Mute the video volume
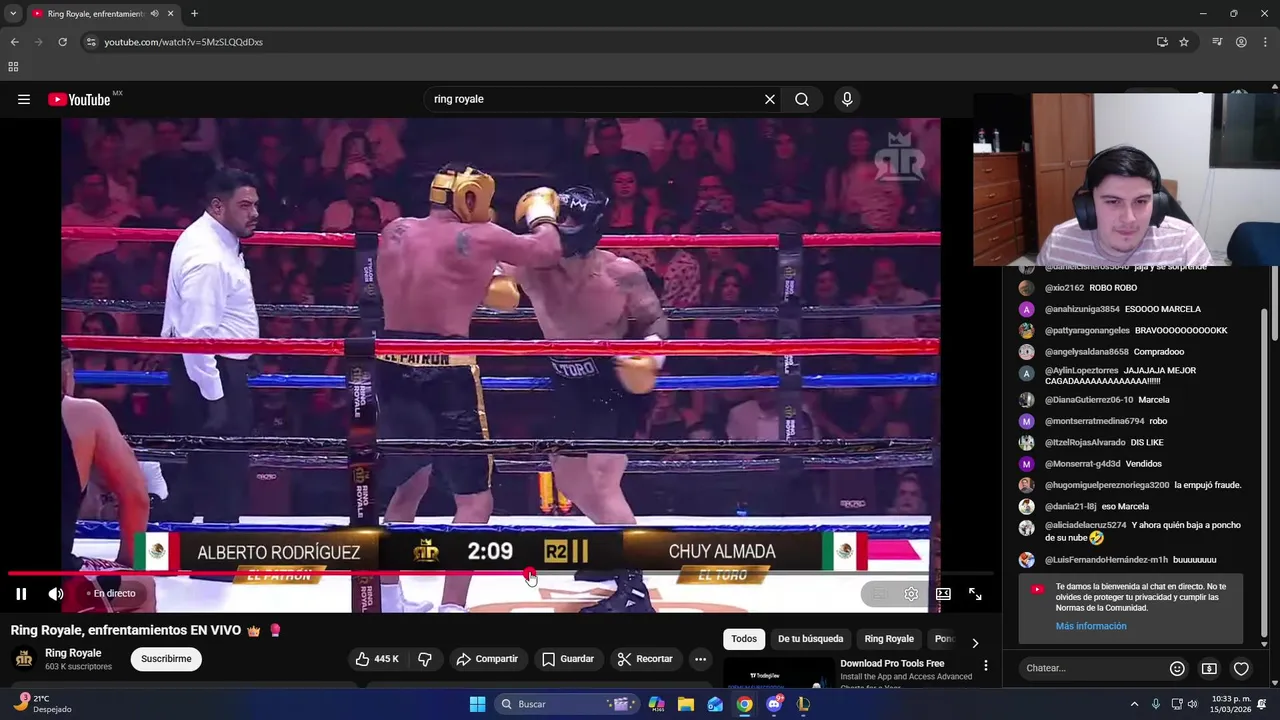 pyautogui.click(x=56, y=594)
